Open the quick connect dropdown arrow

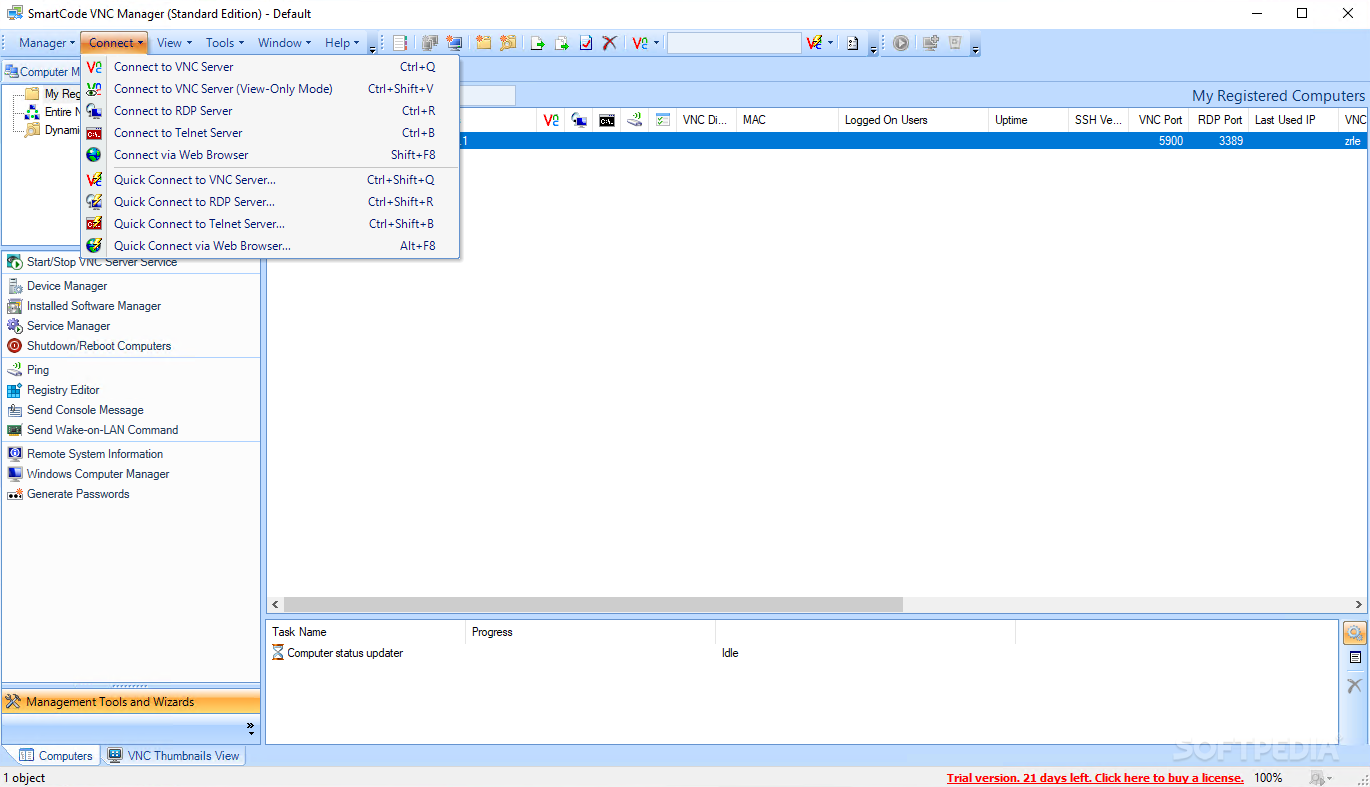[831, 43]
